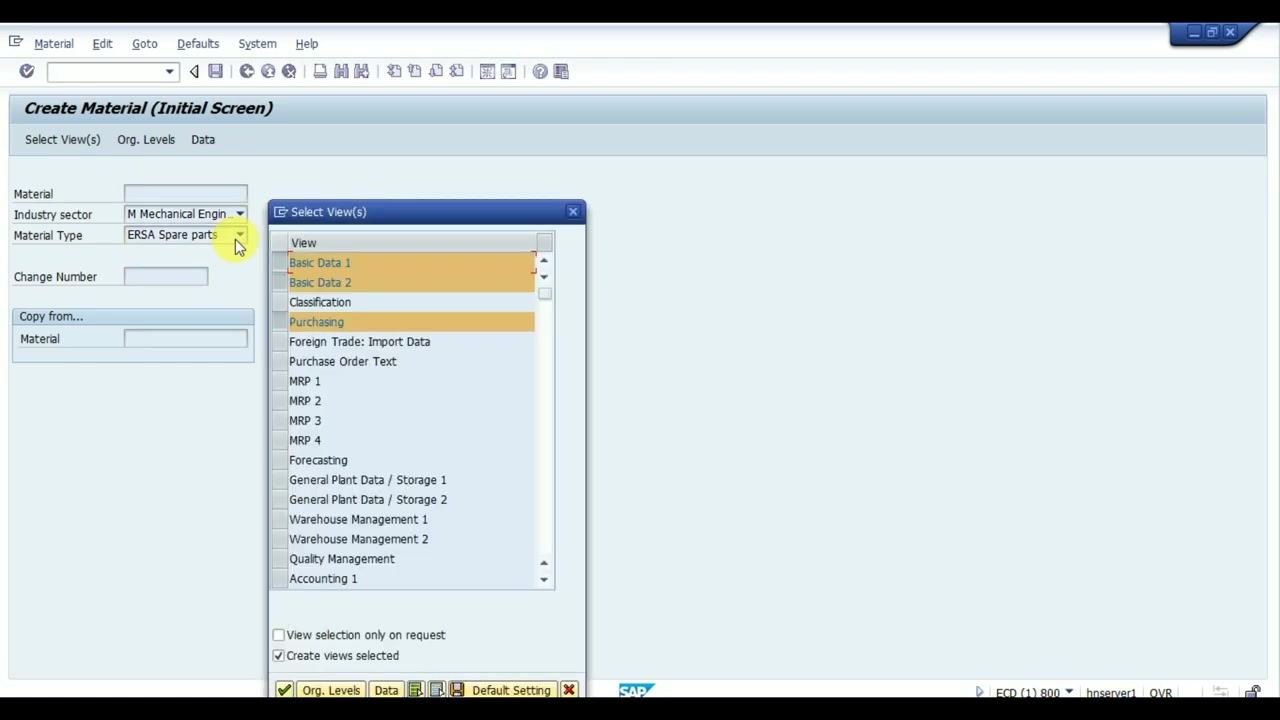1280x720 pixels.
Task: Confirm view selection with the green checkmark
Action: 284,690
